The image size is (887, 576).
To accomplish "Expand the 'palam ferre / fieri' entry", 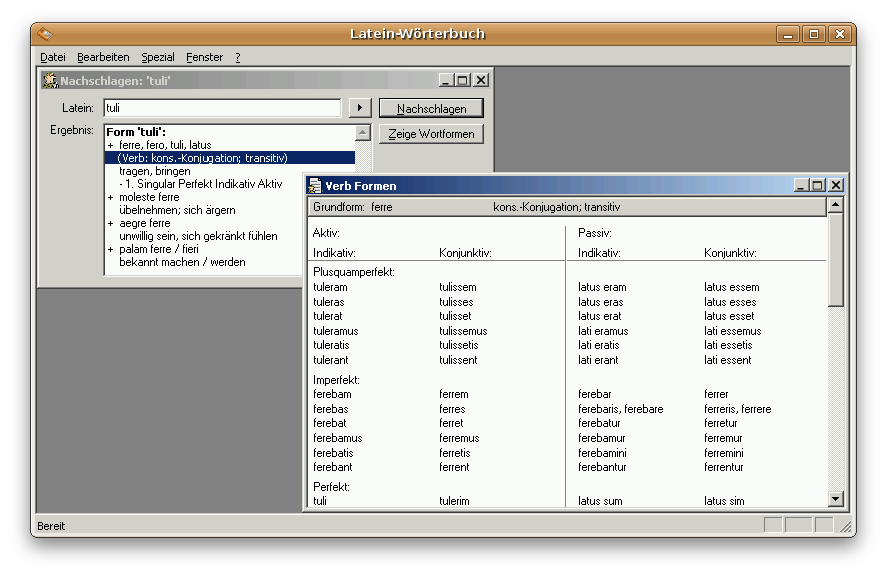I will point(111,249).
